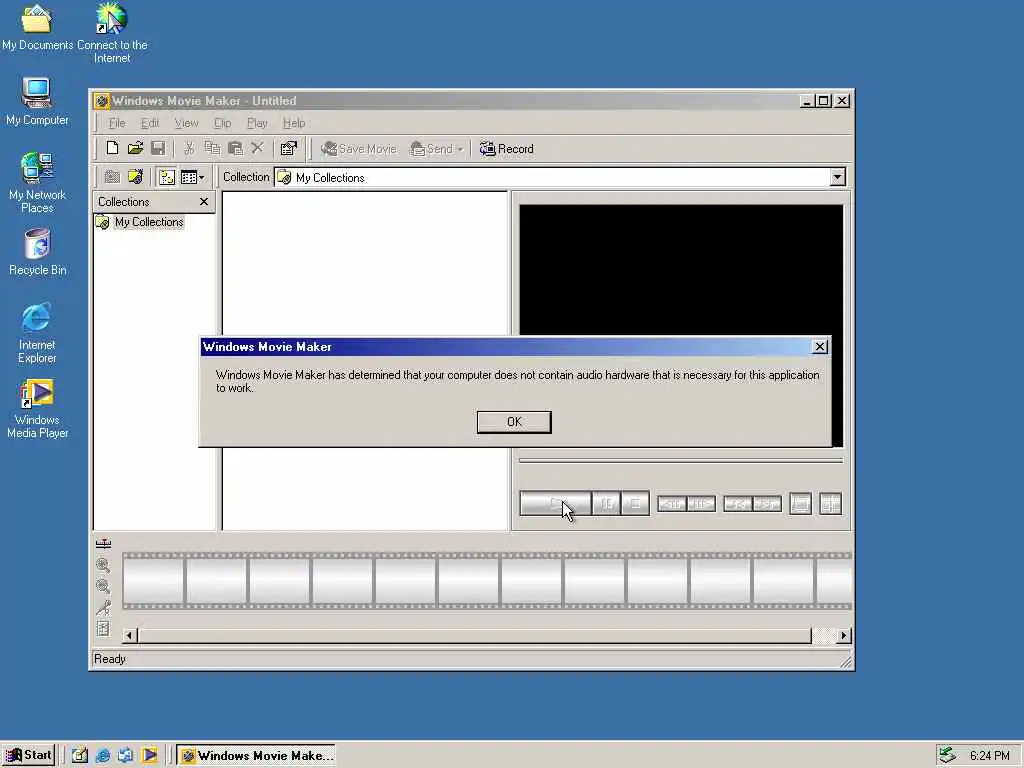The height and width of the screenshot is (768, 1024).
Task: Click the New Project toolbar icon
Action: tap(112, 148)
